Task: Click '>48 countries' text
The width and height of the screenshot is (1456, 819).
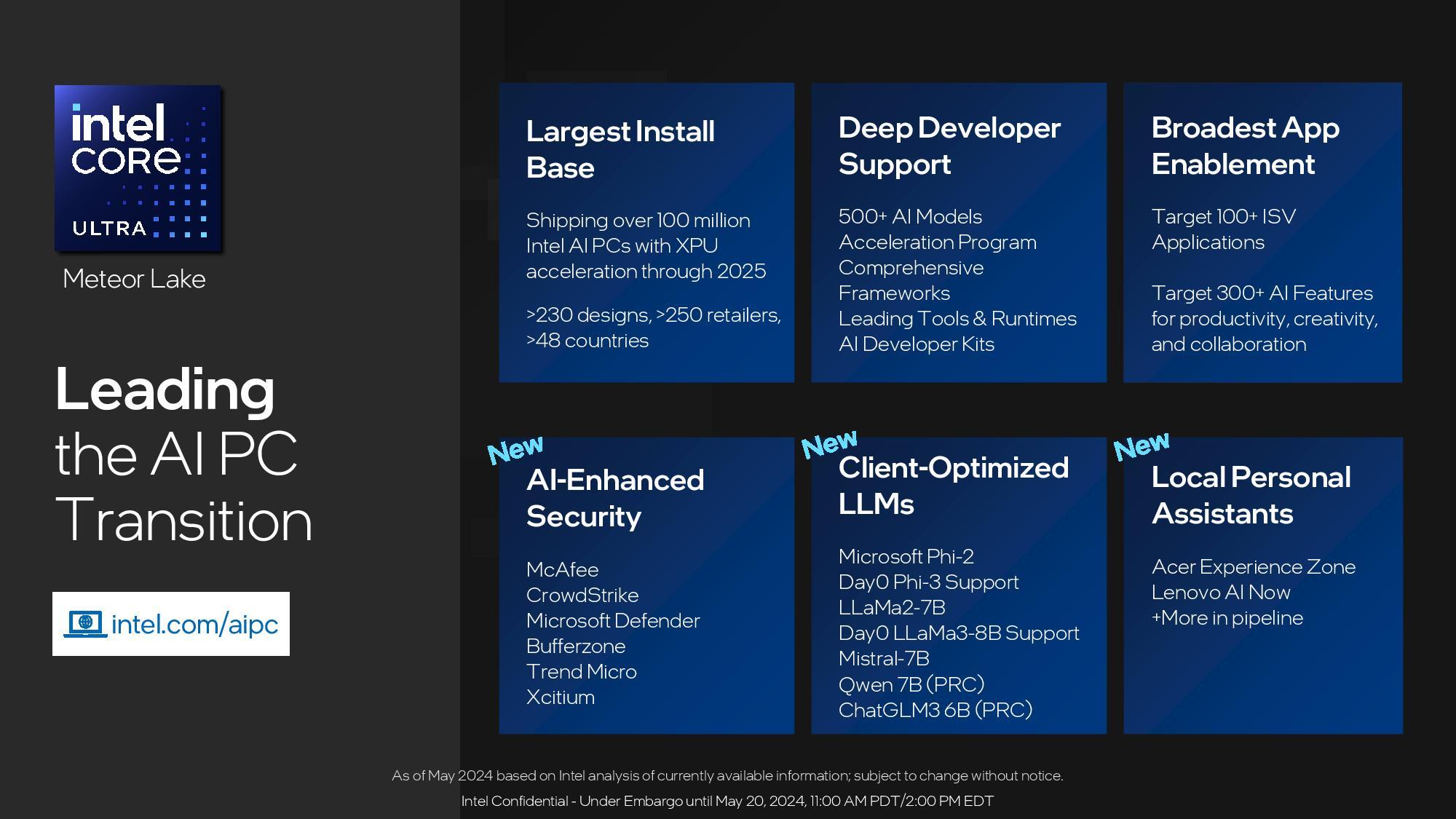Action: click(x=587, y=341)
